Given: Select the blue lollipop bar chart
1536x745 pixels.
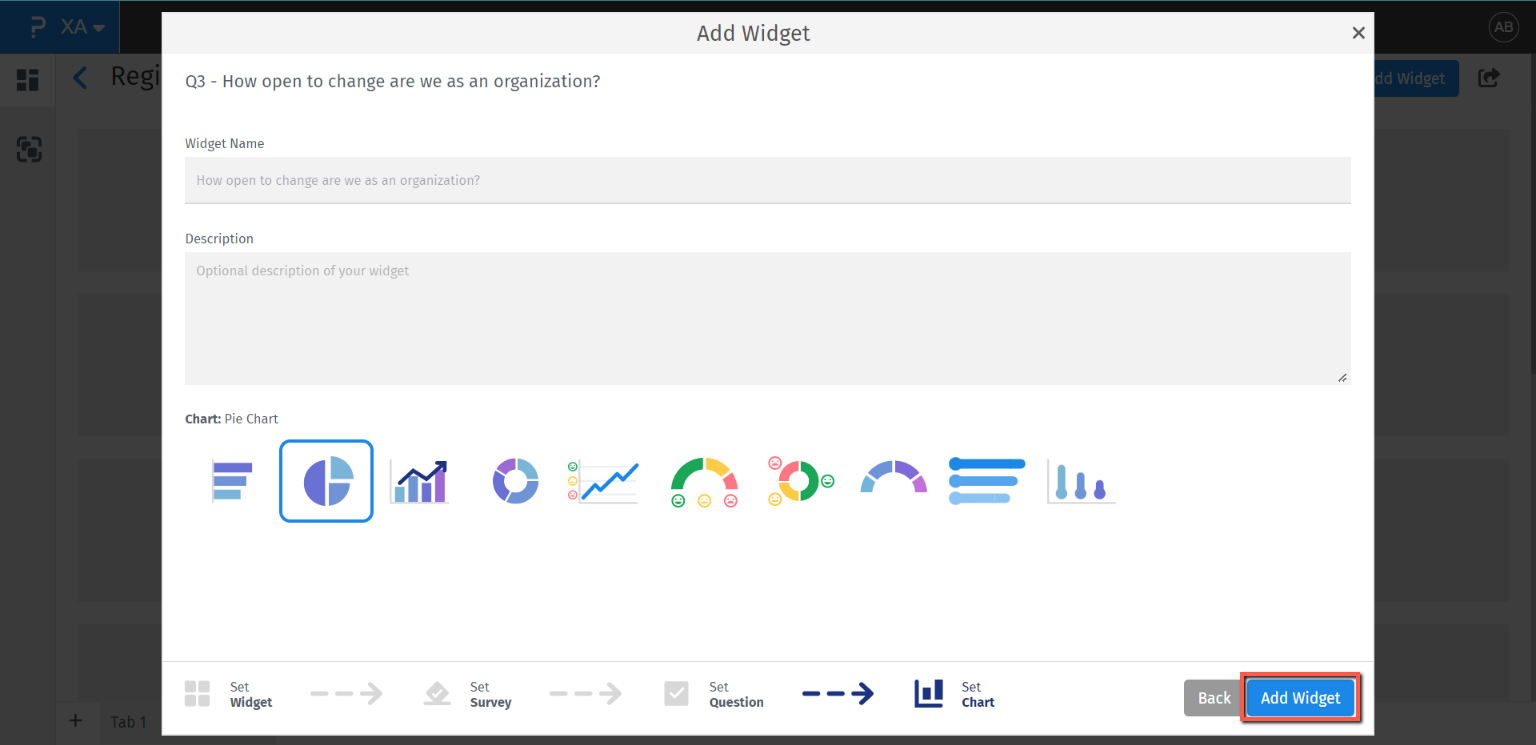Looking at the screenshot, I should pos(987,481).
